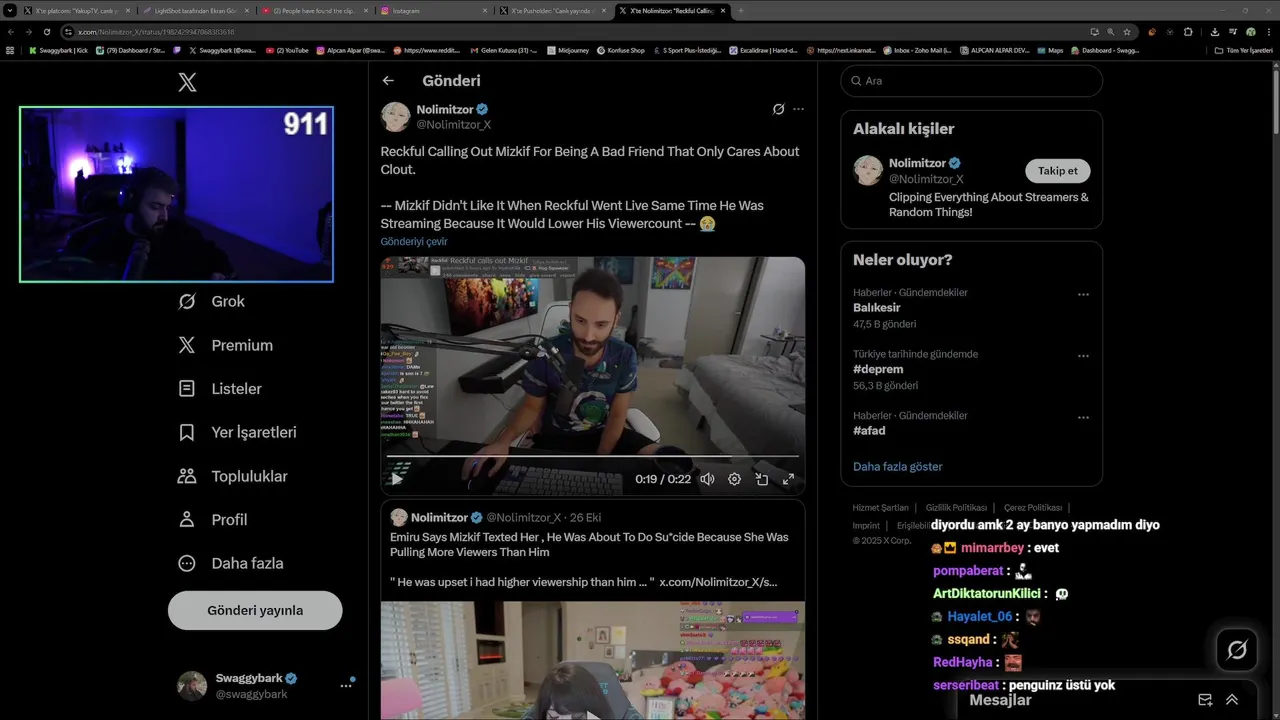Go to Topluluklar communities
The width and height of the screenshot is (1280, 720).
click(x=232, y=476)
